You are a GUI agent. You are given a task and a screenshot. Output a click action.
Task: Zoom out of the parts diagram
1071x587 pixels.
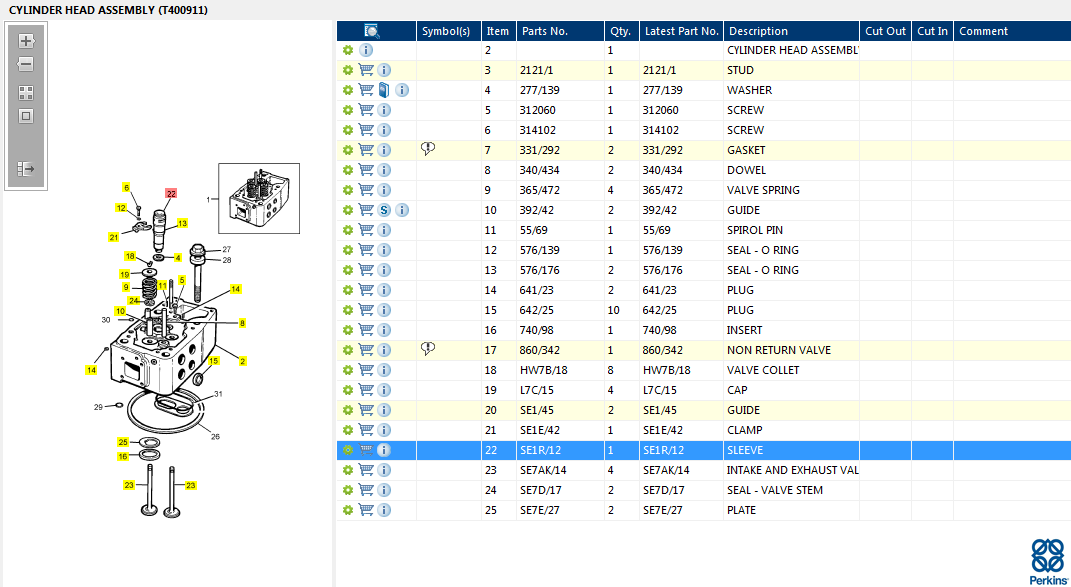pyautogui.click(x=26, y=65)
